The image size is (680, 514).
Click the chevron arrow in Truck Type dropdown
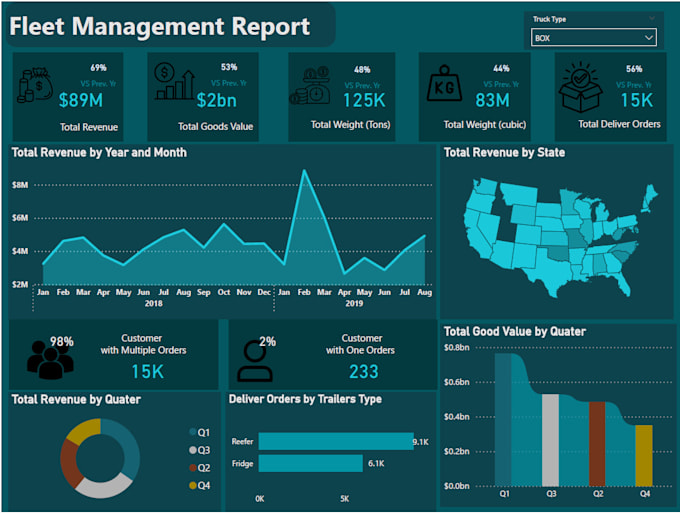[648, 38]
